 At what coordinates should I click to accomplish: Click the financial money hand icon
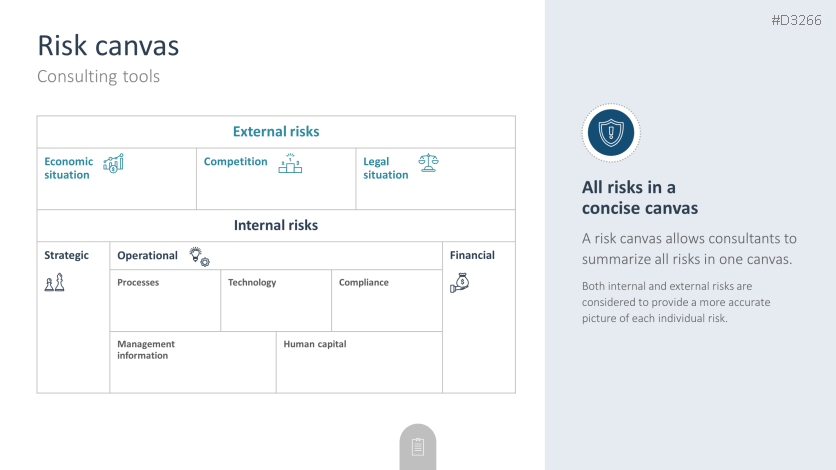tap(459, 283)
